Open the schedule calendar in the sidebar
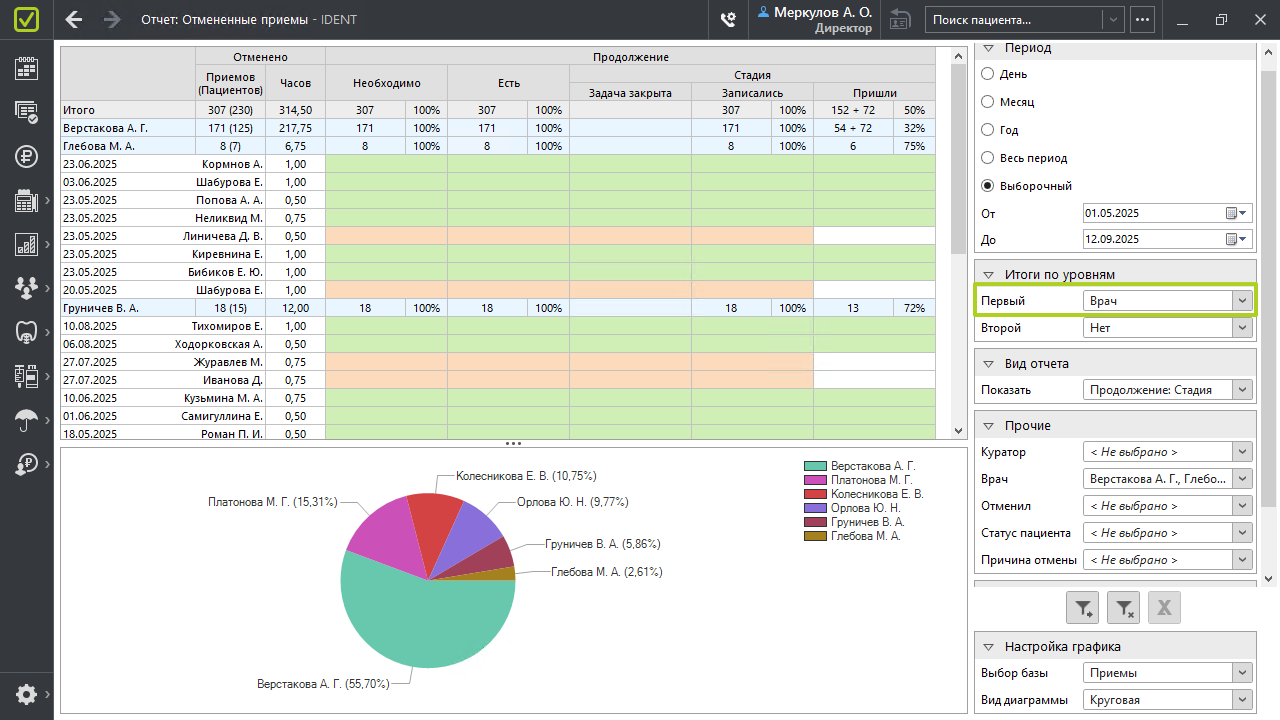Viewport: 1280px width, 720px height. tap(26, 68)
